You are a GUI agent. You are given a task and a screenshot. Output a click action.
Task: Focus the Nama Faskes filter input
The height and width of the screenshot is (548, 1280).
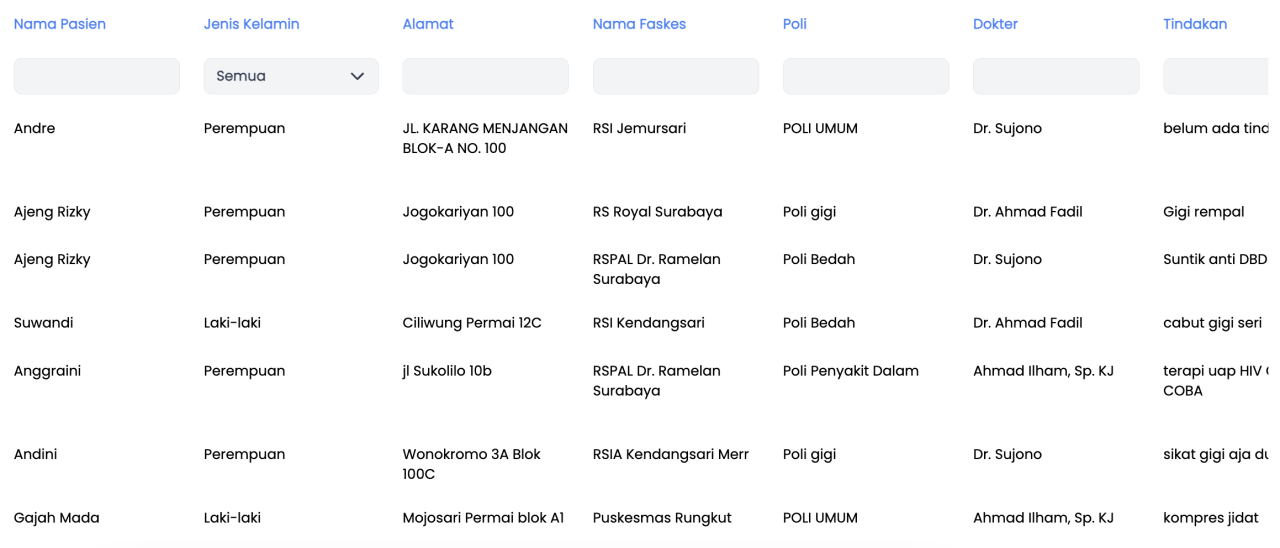pos(676,76)
